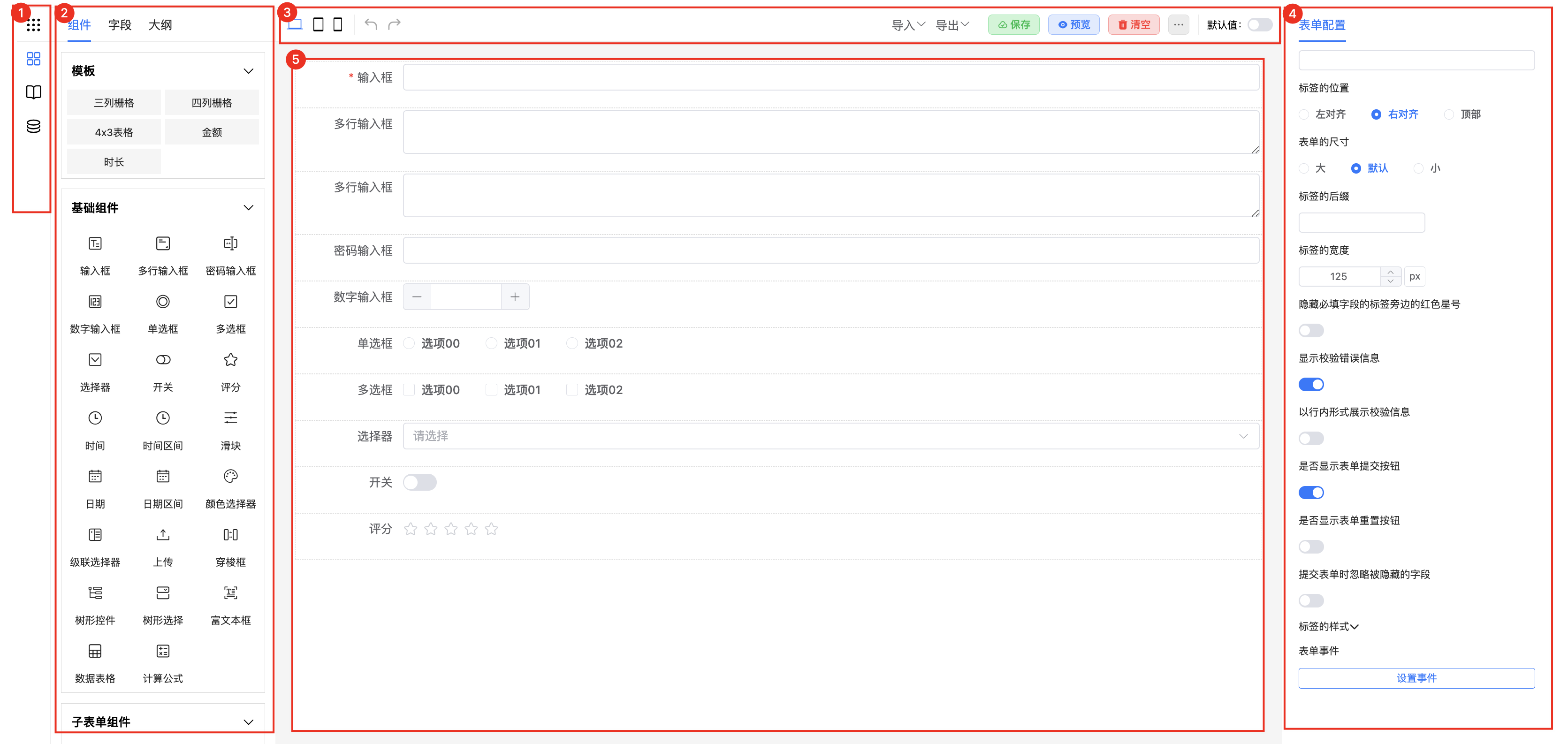This screenshot has height=744, width=1568.
Task: Select 左对齐 label position radio
Action: (x=1304, y=114)
